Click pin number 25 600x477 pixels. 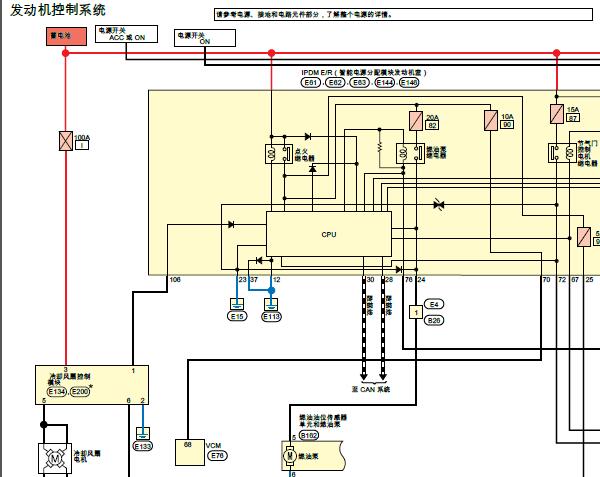pyautogui.click(x=589, y=280)
